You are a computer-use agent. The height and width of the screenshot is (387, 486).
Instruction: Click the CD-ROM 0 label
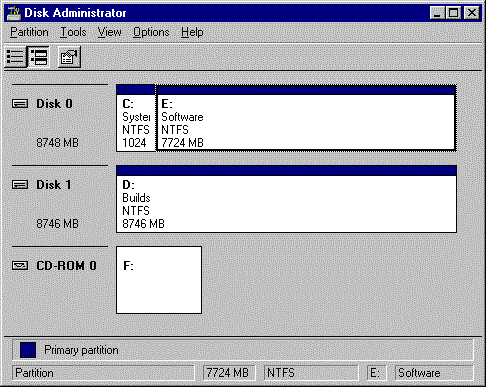coord(66,265)
